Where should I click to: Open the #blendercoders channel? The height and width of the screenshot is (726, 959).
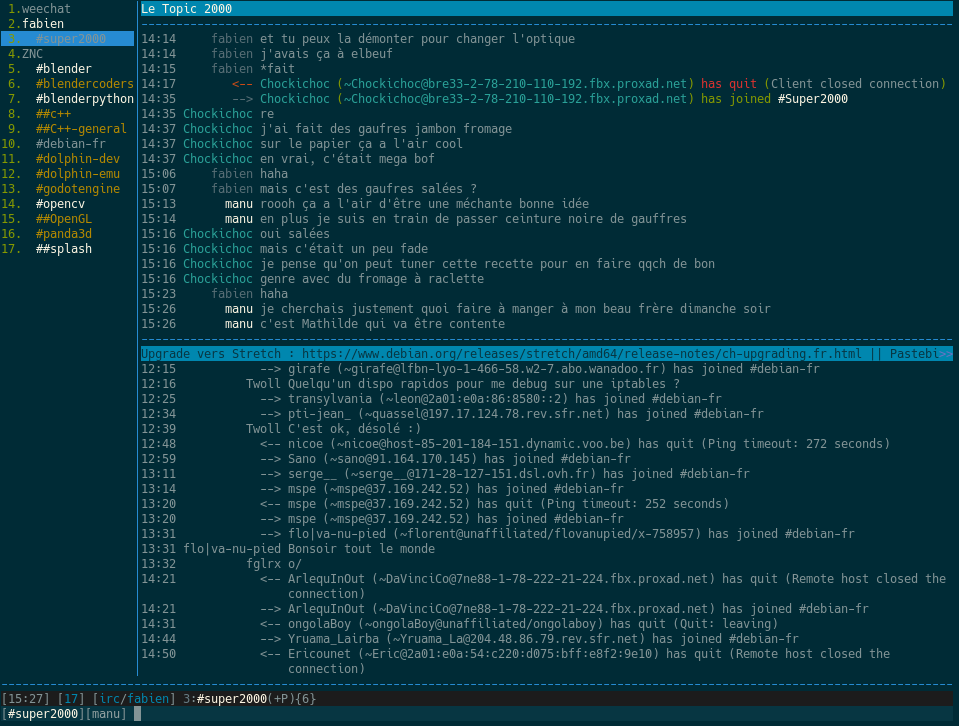(x=84, y=84)
